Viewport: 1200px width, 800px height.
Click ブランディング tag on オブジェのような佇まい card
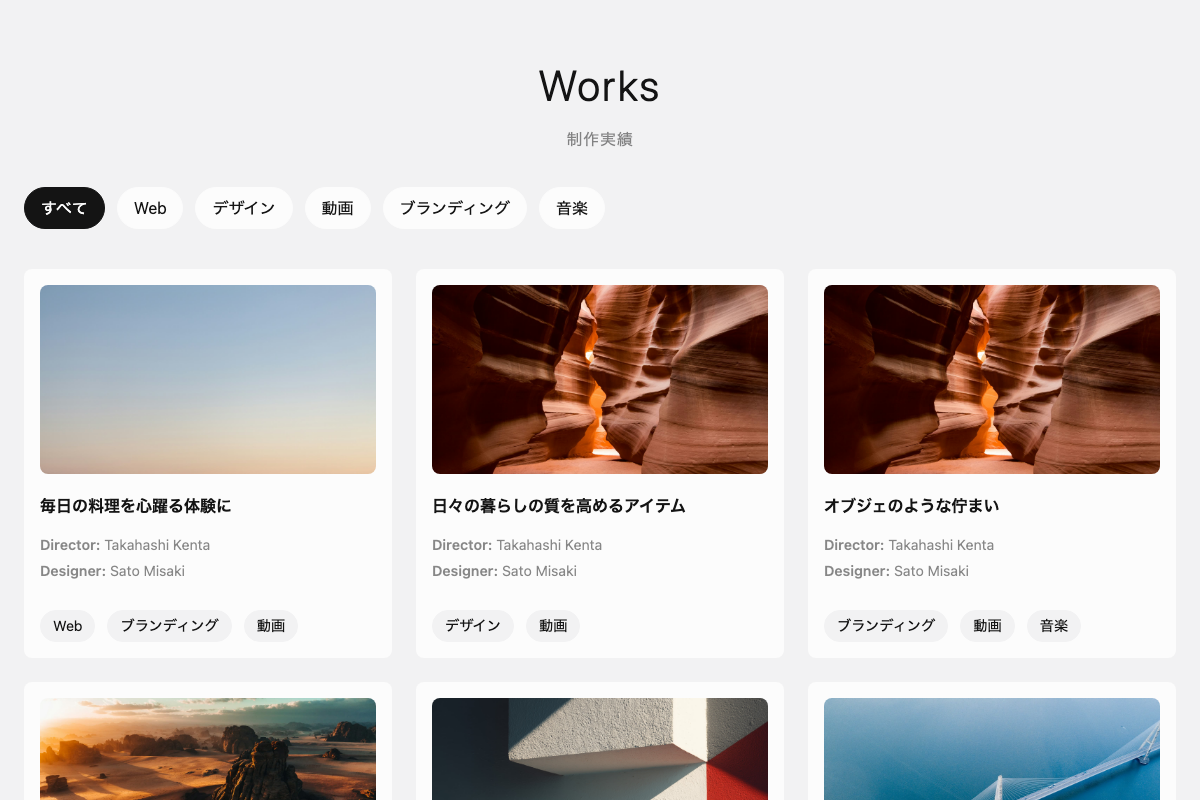tap(886, 626)
